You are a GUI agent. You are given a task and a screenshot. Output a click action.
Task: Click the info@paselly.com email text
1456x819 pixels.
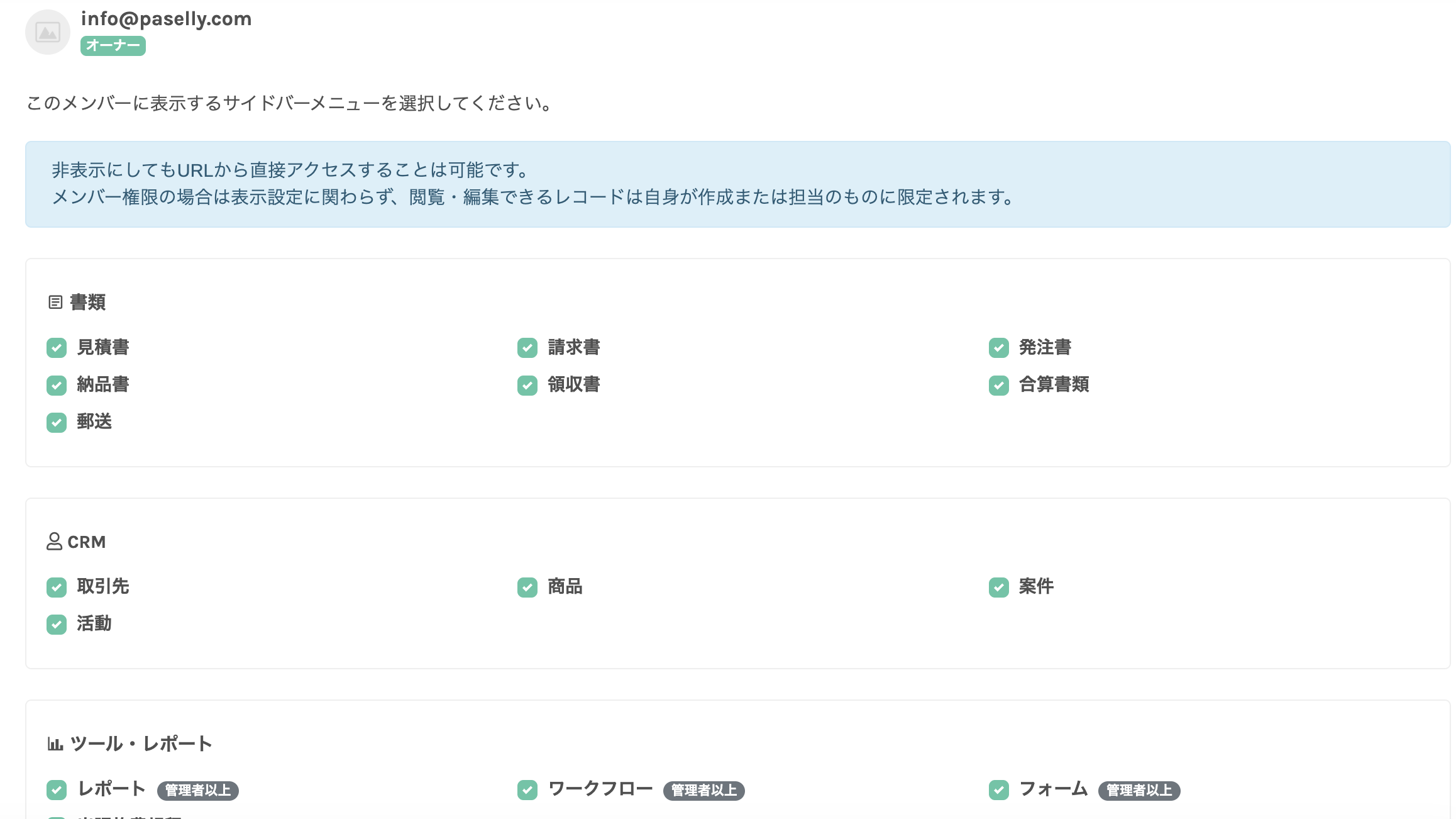[x=167, y=19]
